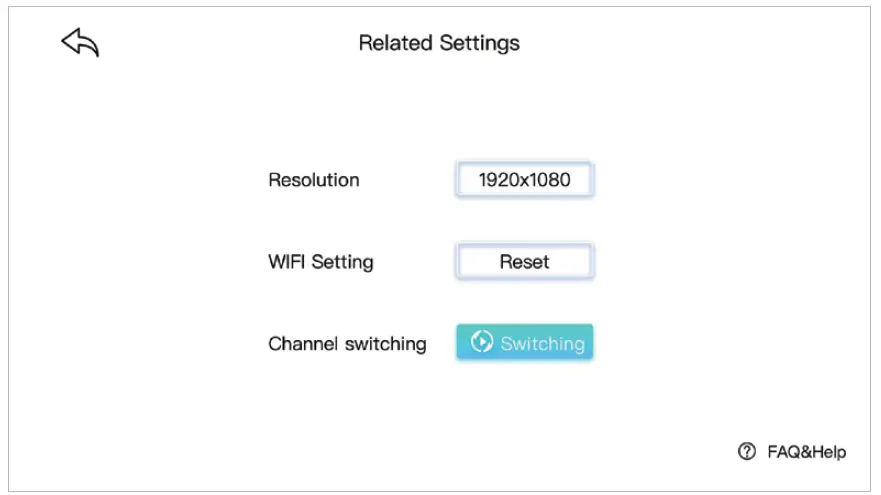Tap the Related Settings header text
Screen dimensions: 881x495
[439, 43]
